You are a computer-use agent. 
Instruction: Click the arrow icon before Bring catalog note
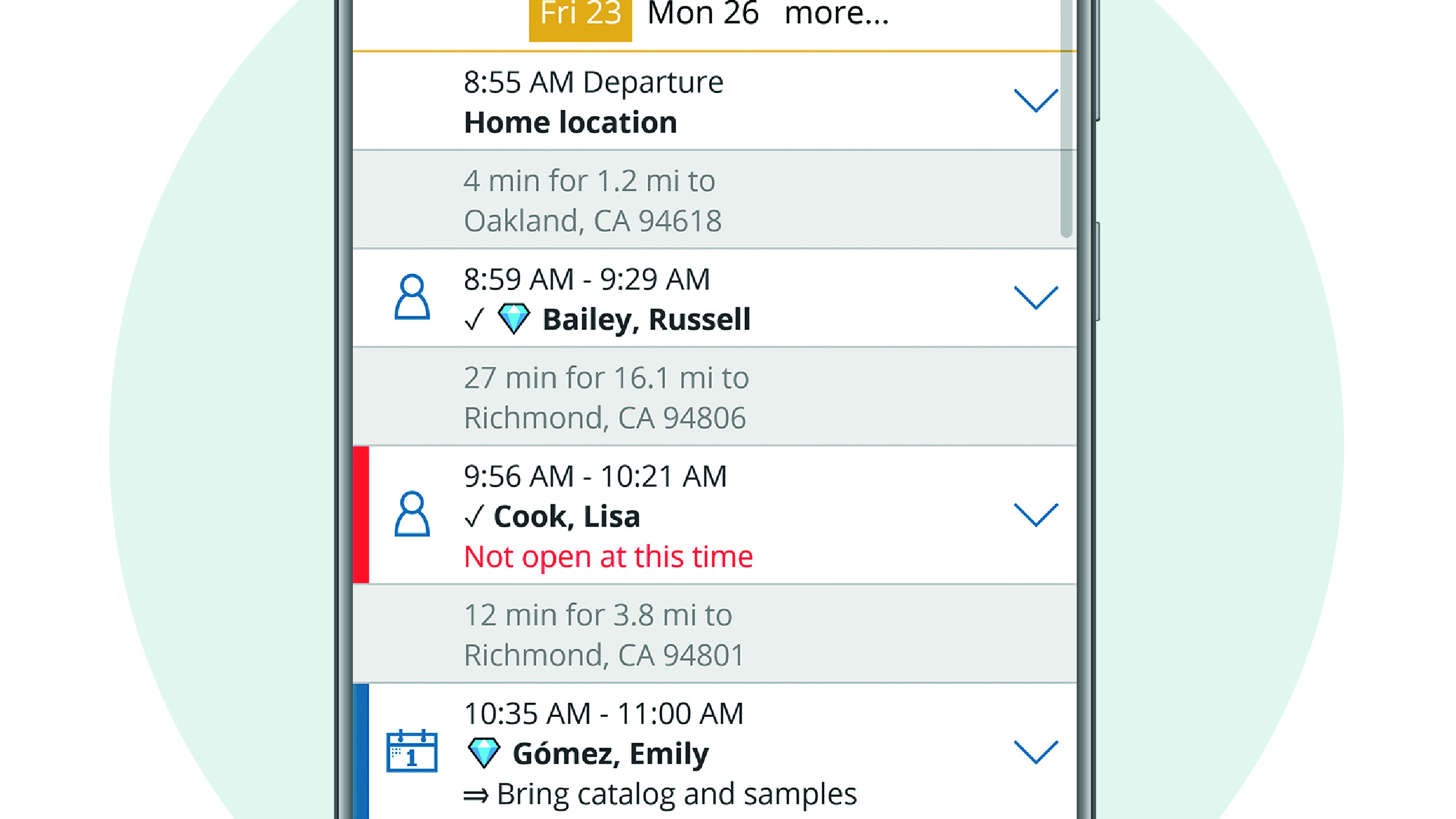pyautogui.click(x=476, y=796)
